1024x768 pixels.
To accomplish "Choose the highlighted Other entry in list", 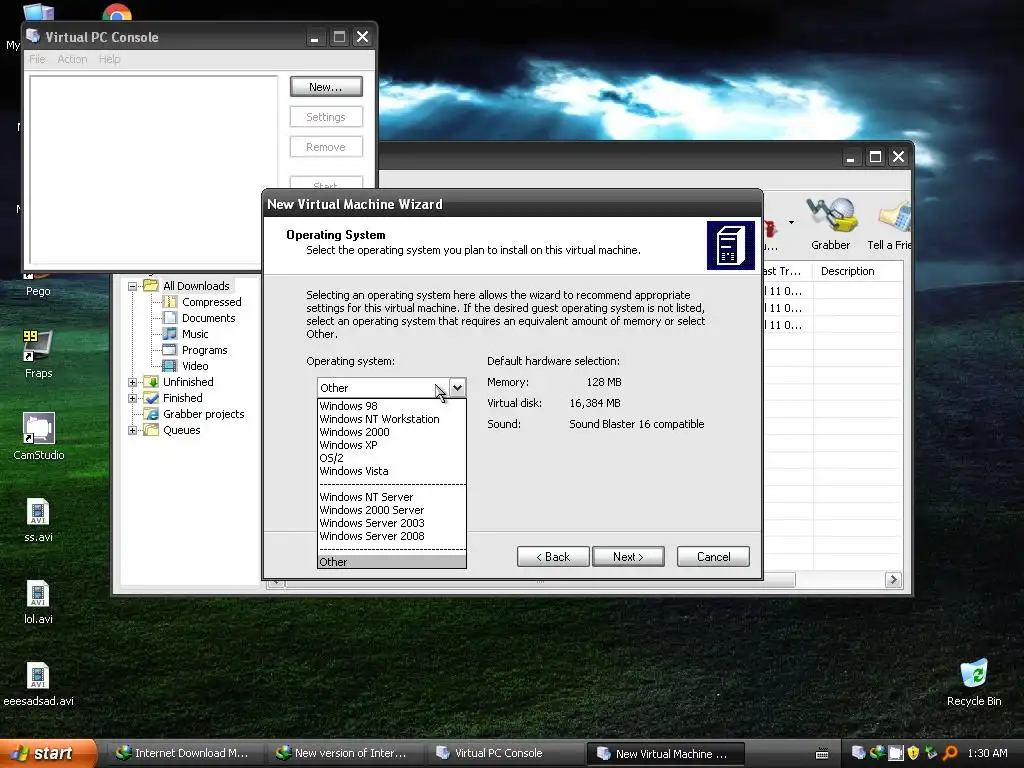I will pos(392,562).
